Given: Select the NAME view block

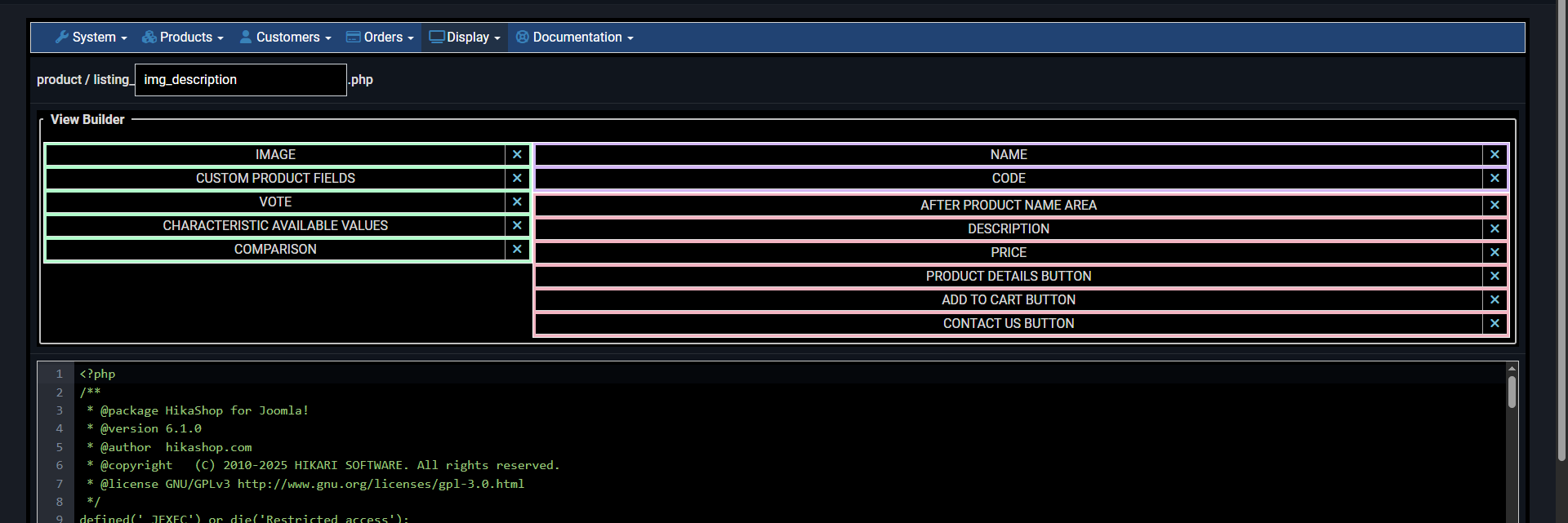Looking at the screenshot, I should [x=1009, y=155].
